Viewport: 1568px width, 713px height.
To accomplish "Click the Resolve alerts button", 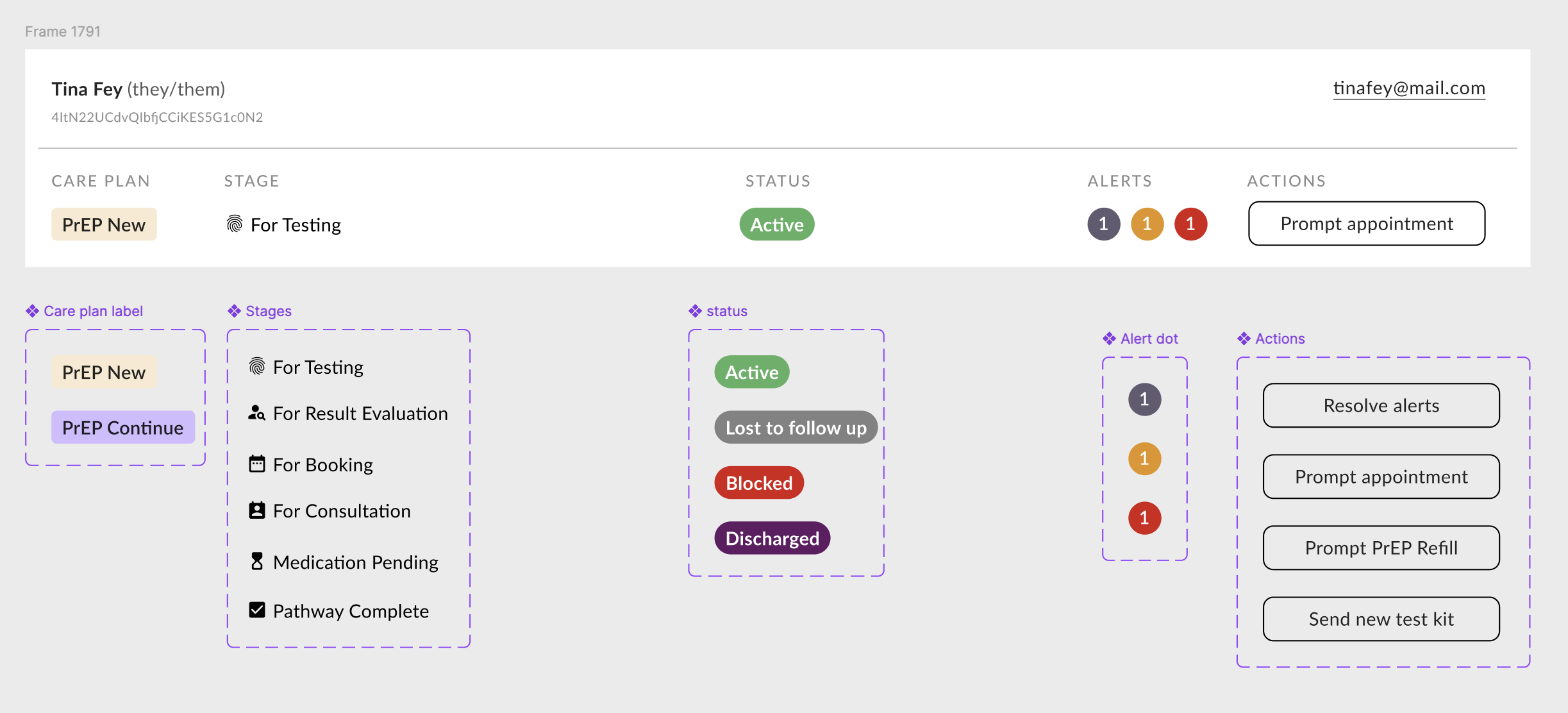I will click(1381, 405).
